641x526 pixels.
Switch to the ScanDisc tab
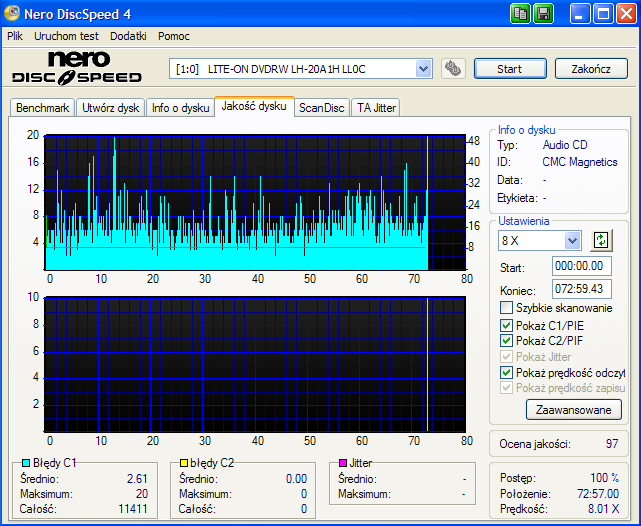(x=322, y=108)
